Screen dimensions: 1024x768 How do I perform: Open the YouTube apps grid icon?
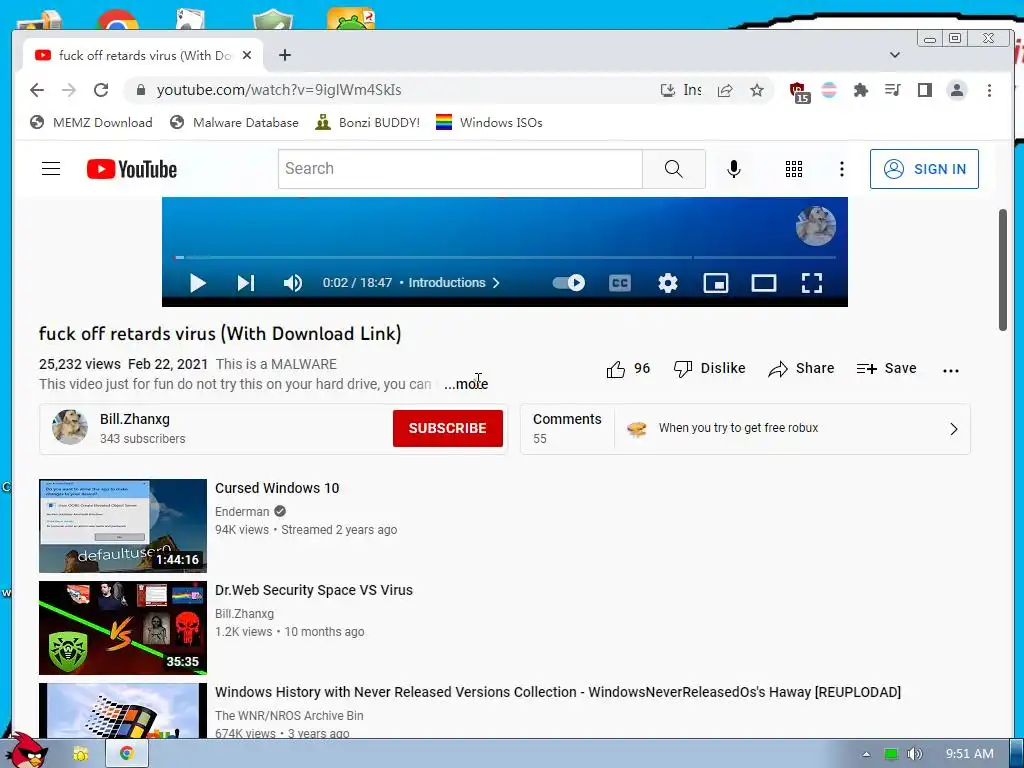[793, 169]
